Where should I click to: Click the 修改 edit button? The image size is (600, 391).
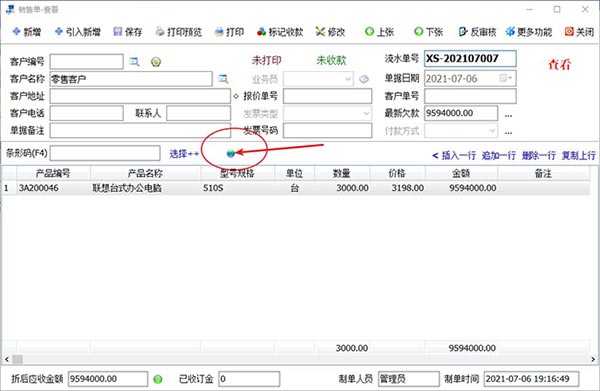pos(330,32)
